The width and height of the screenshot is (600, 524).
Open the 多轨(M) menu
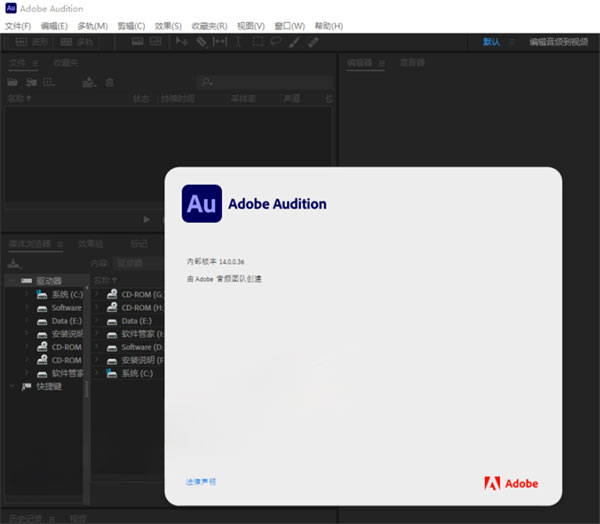coord(93,26)
